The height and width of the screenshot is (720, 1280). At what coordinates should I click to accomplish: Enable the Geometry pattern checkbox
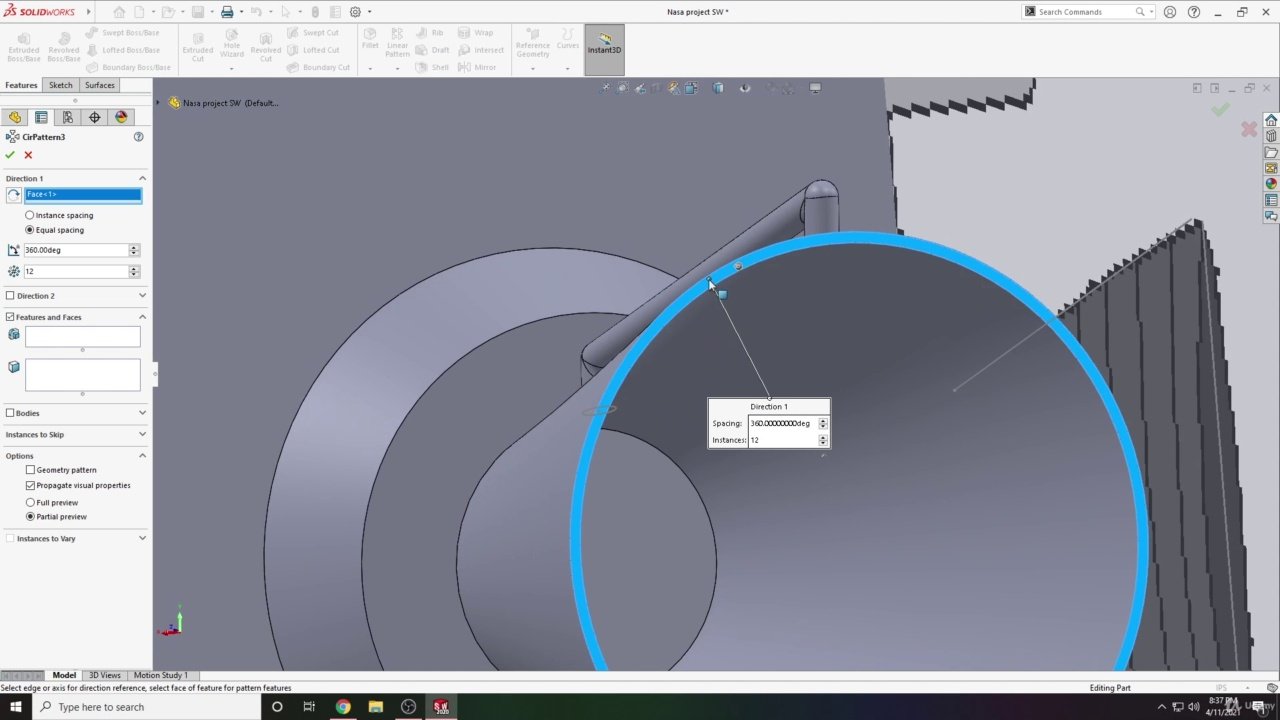[30, 470]
